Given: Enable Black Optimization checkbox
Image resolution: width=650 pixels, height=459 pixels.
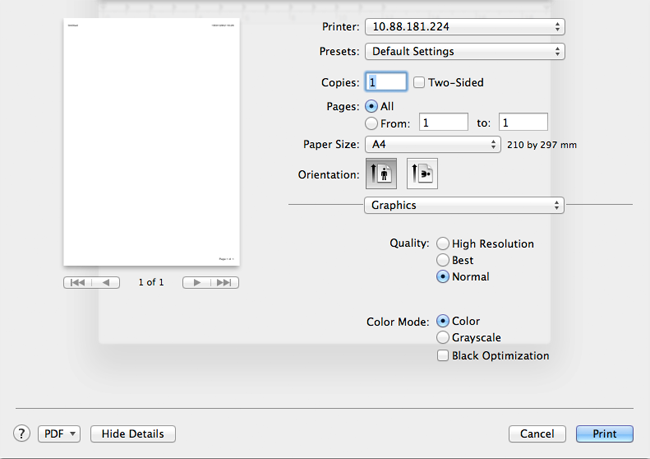Looking at the screenshot, I should [x=443, y=355].
